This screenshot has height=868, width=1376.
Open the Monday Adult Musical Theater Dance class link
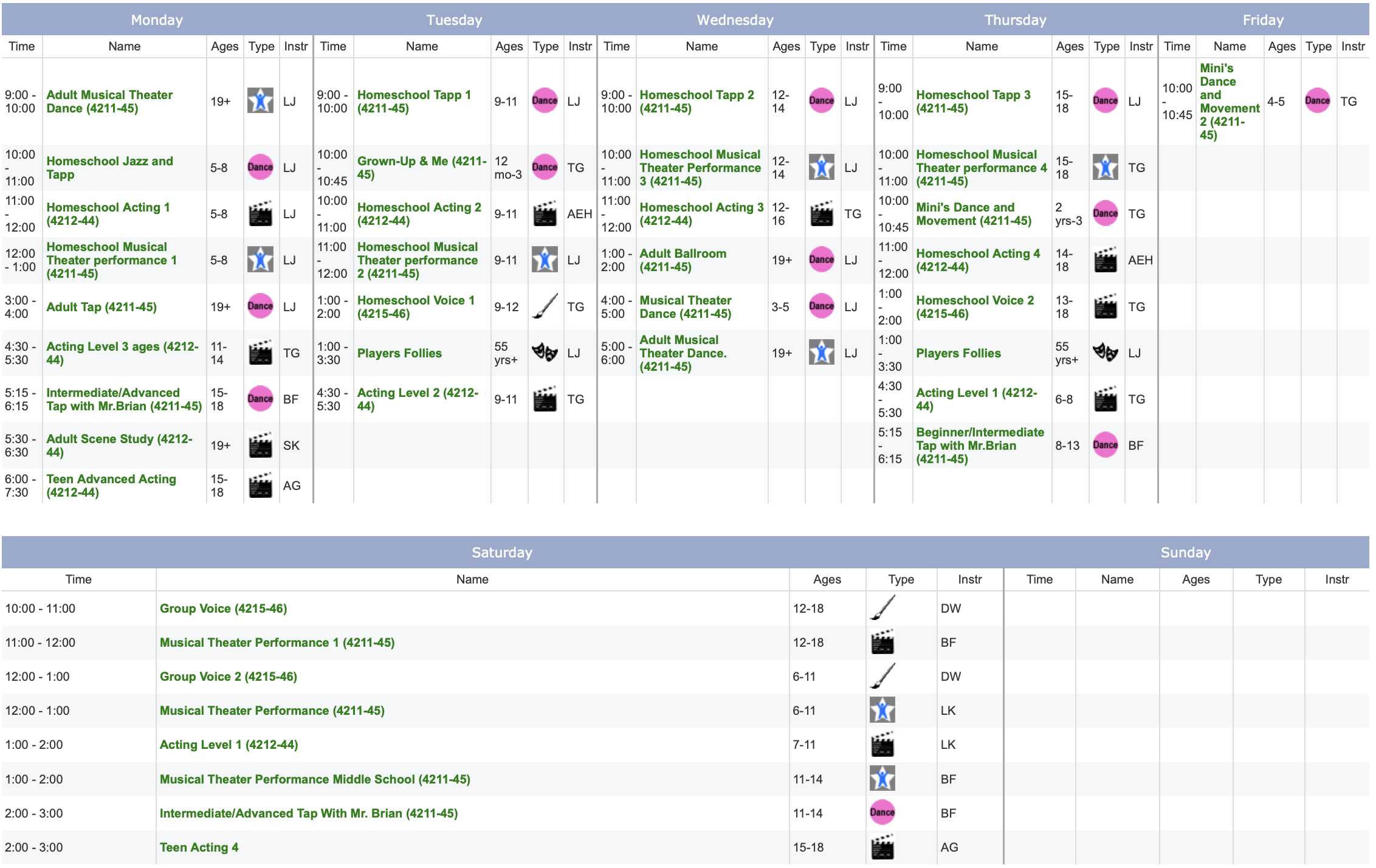[x=109, y=102]
